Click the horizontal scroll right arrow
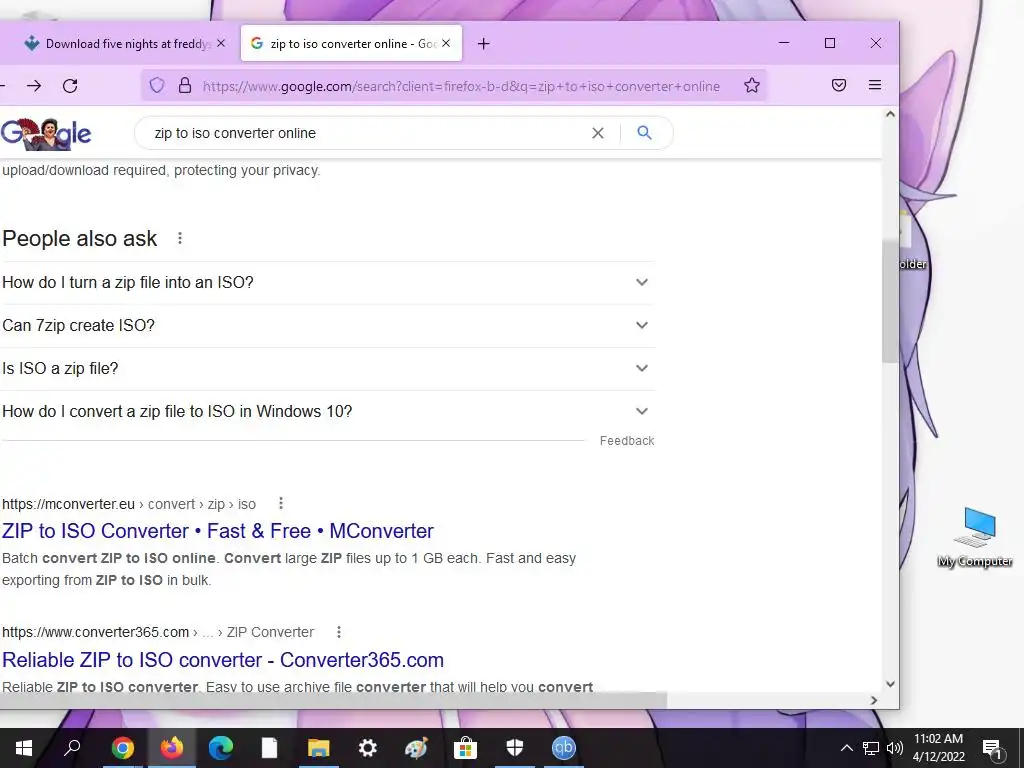Image resolution: width=1024 pixels, height=768 pixels. 874,700
